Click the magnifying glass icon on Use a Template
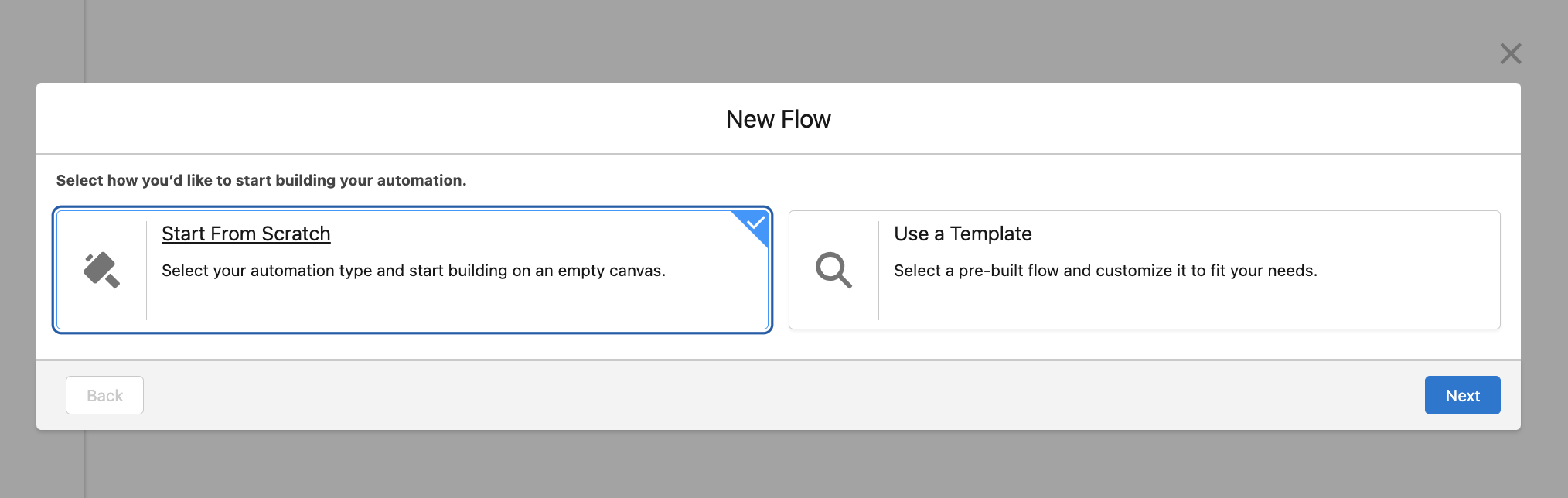Viewport: 1568px width, 498px height. 835,270
